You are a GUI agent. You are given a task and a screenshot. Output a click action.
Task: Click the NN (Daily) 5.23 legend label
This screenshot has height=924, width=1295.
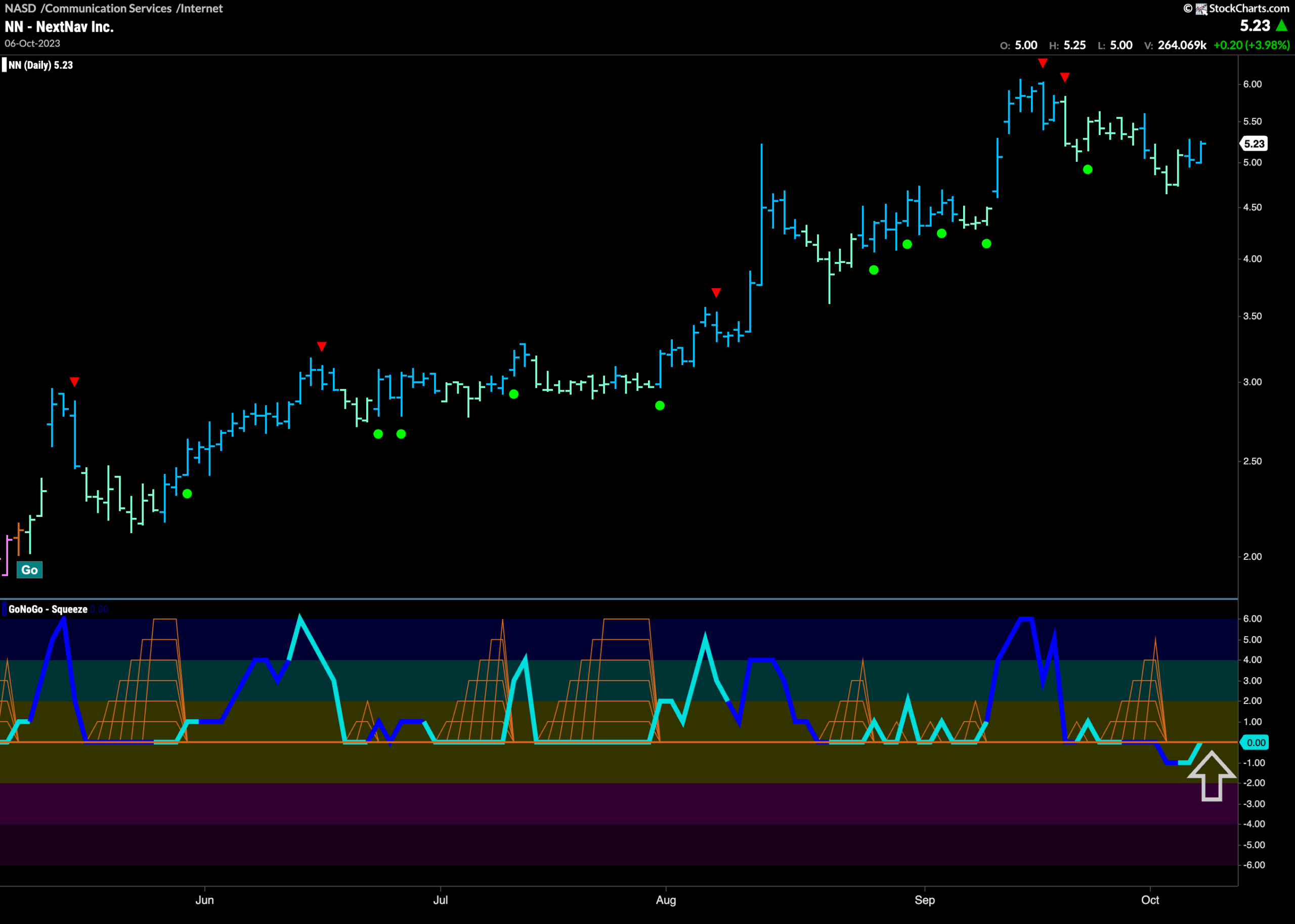pos(40,65)
